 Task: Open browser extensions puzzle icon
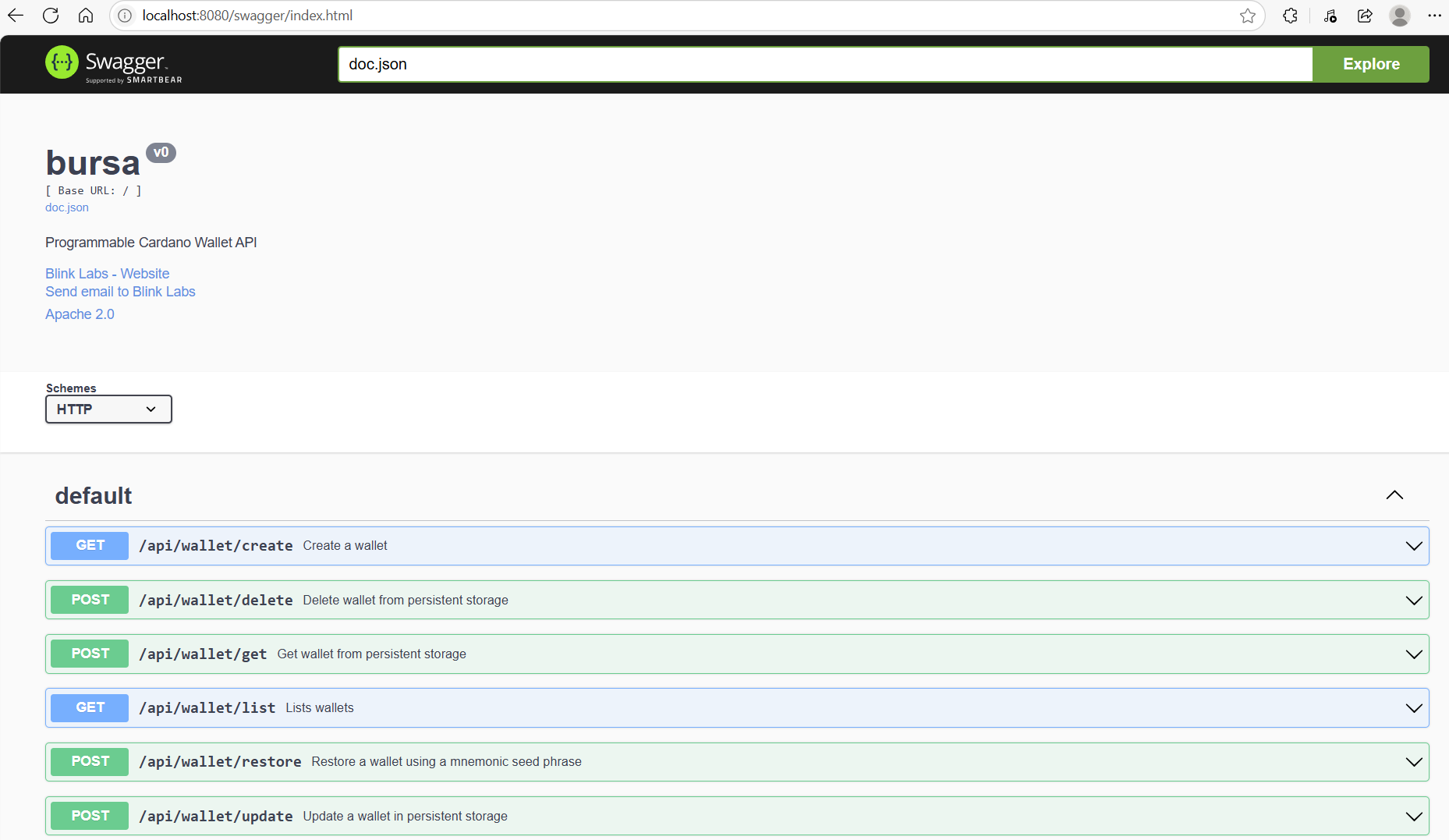(1290, 16)
